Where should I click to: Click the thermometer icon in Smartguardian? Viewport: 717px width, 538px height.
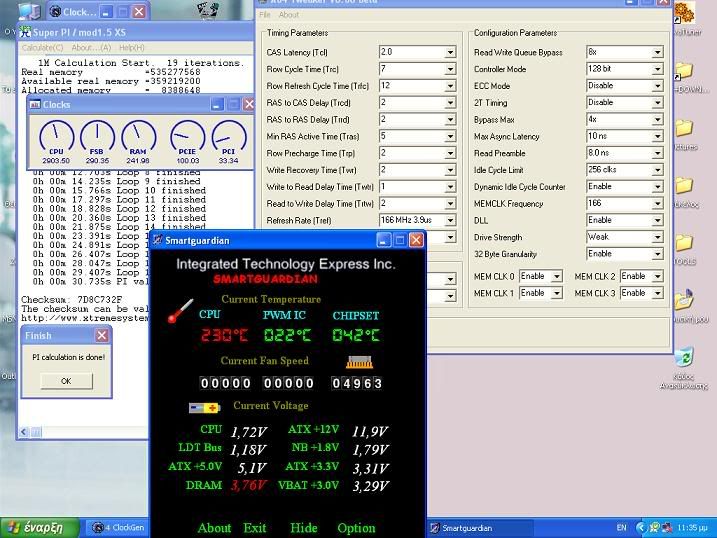click(x=180, y=311)
